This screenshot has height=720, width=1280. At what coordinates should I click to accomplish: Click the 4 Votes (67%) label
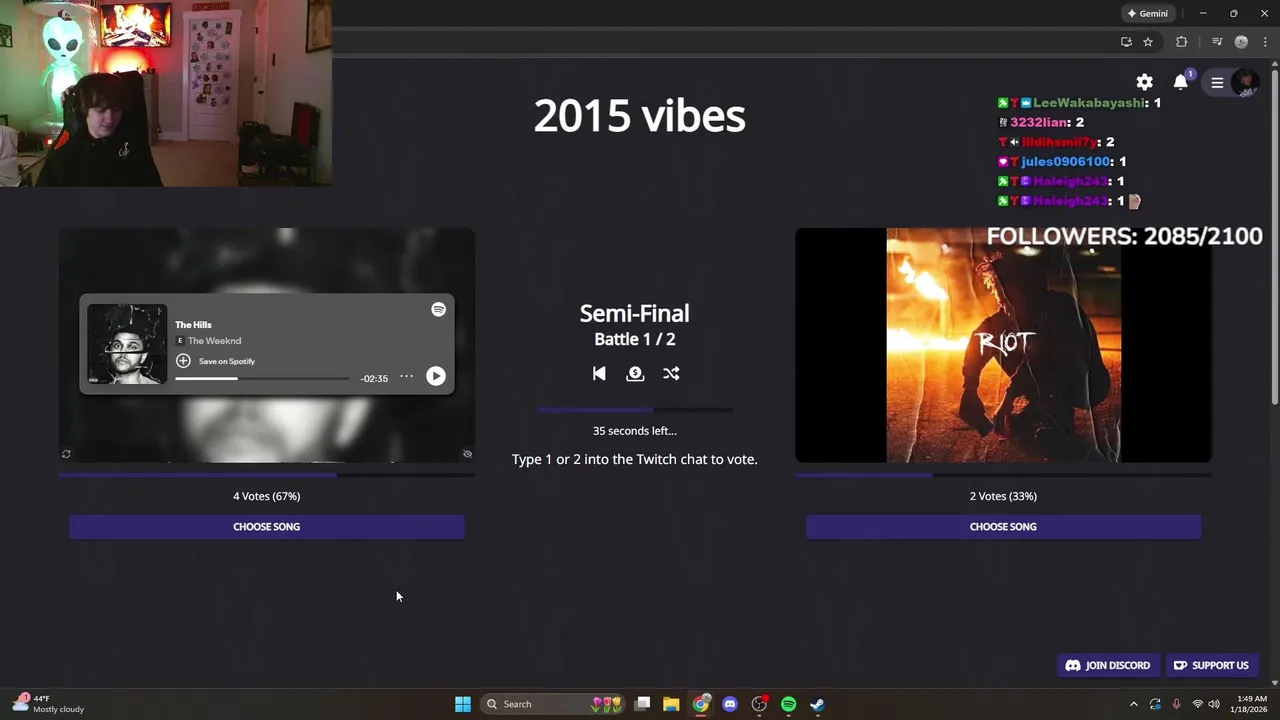tap(266, 496)
